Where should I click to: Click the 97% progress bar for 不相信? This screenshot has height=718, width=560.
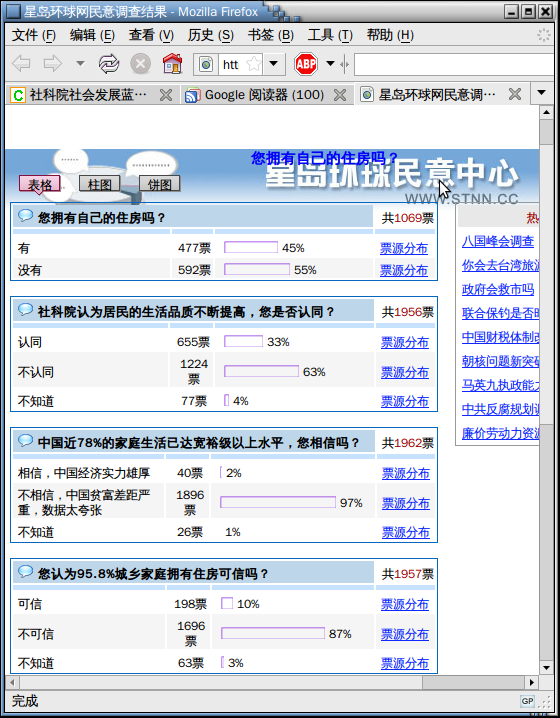(x=278, y=502)
